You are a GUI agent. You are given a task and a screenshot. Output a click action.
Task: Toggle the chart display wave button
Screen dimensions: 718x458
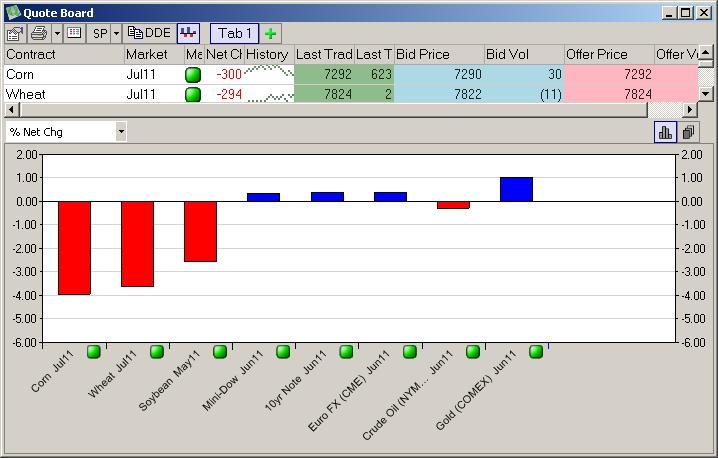[x=188, y=33]
